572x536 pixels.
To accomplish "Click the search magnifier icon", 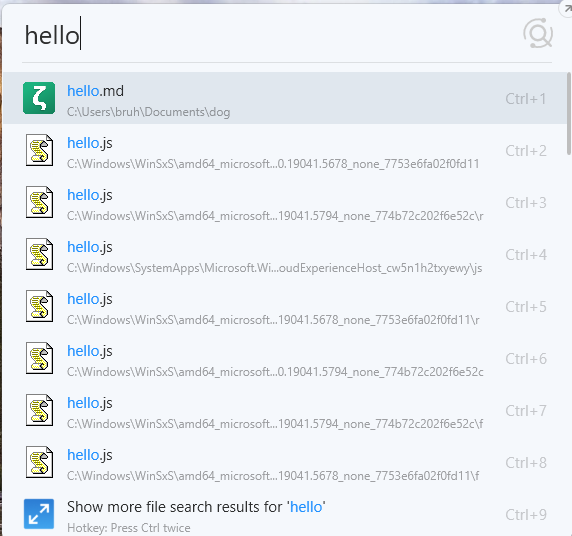I will (x=538, y=33).
